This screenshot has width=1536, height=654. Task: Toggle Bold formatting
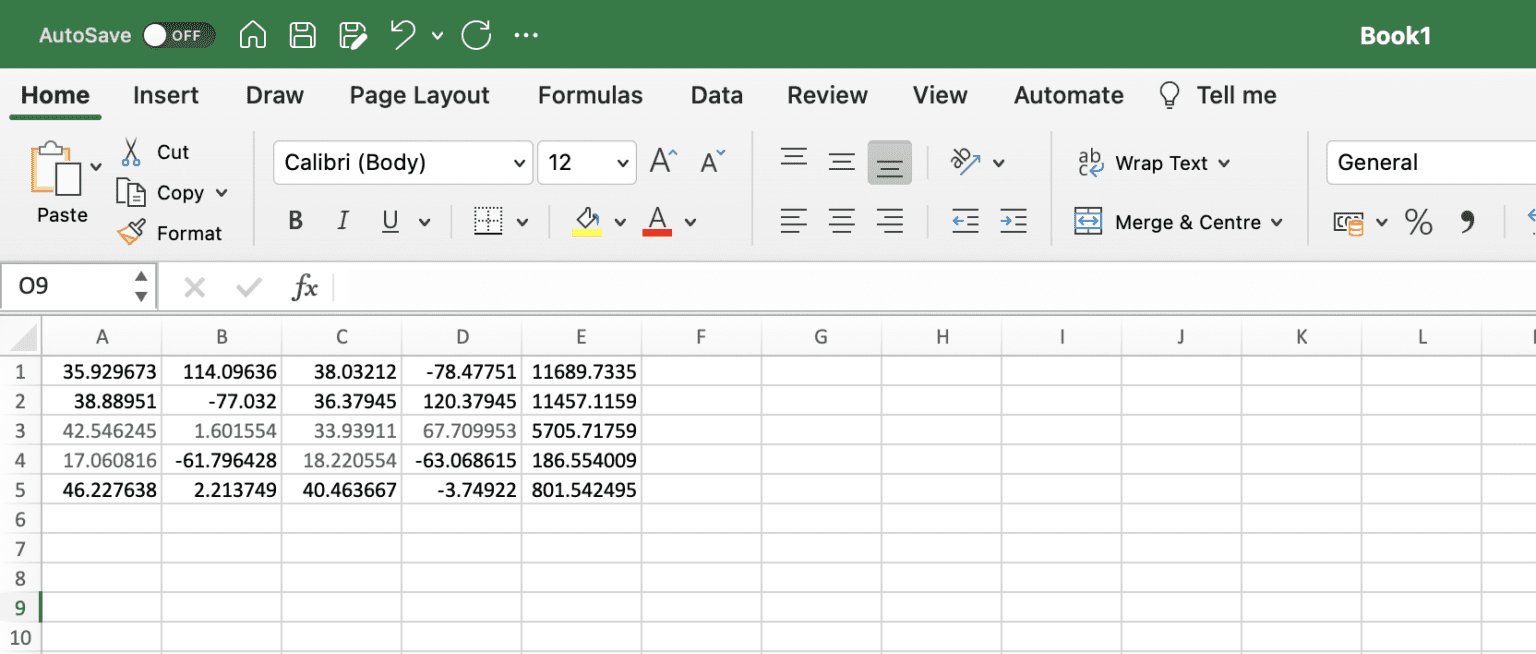click(x=295, y=221)
